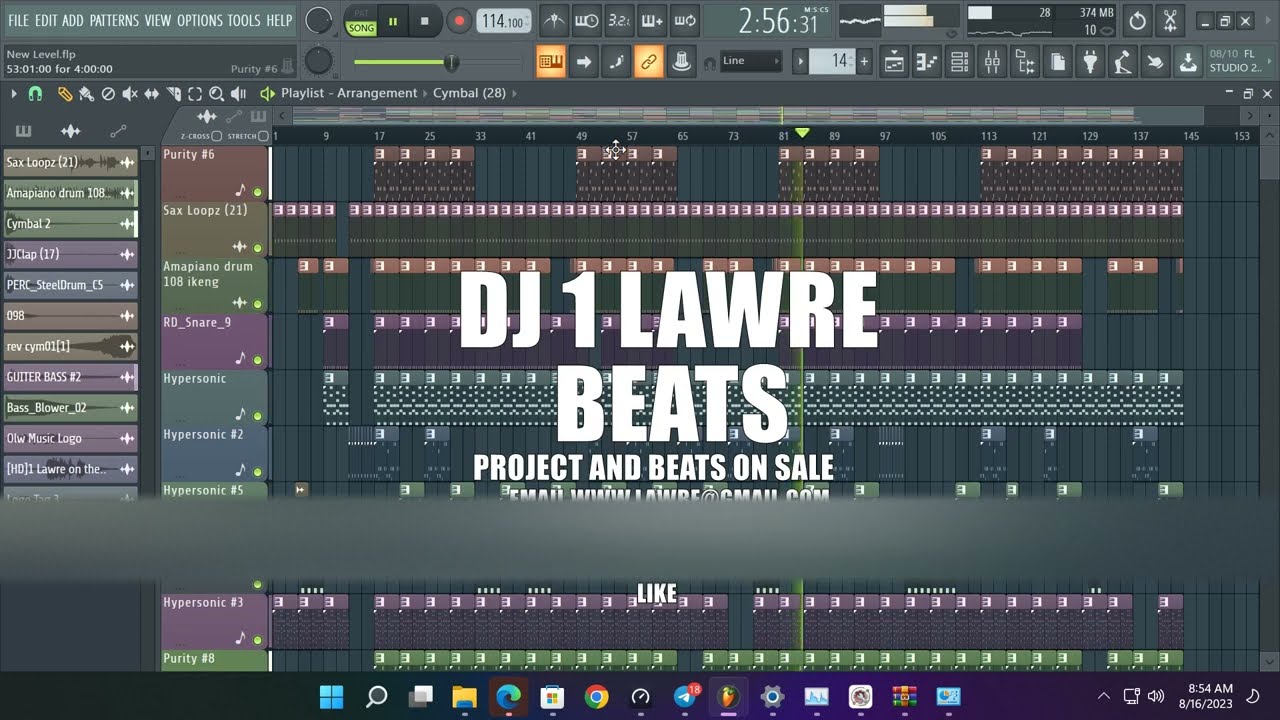Mute the Hypersonic #3 track green light
This screenshot has width=1280, height=720.
coord(257,640)
